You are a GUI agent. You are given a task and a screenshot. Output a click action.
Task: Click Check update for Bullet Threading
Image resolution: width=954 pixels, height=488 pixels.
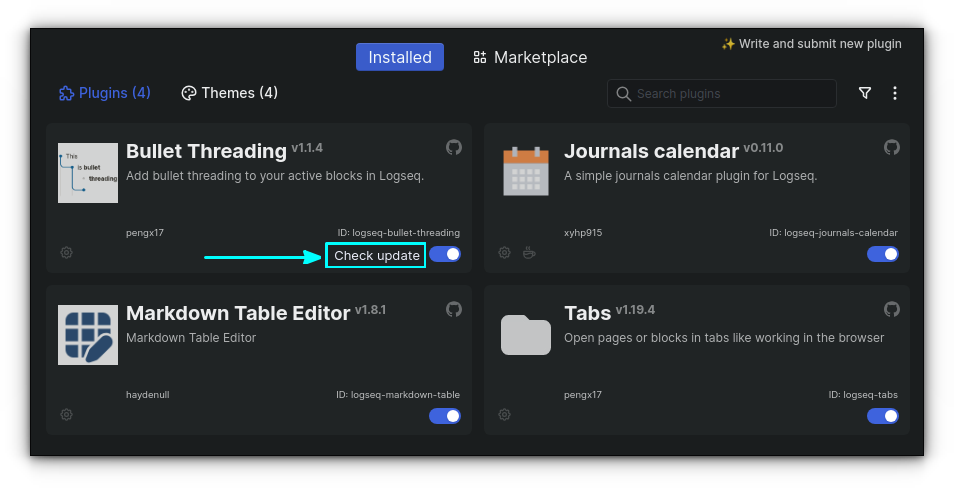point(376,256)
